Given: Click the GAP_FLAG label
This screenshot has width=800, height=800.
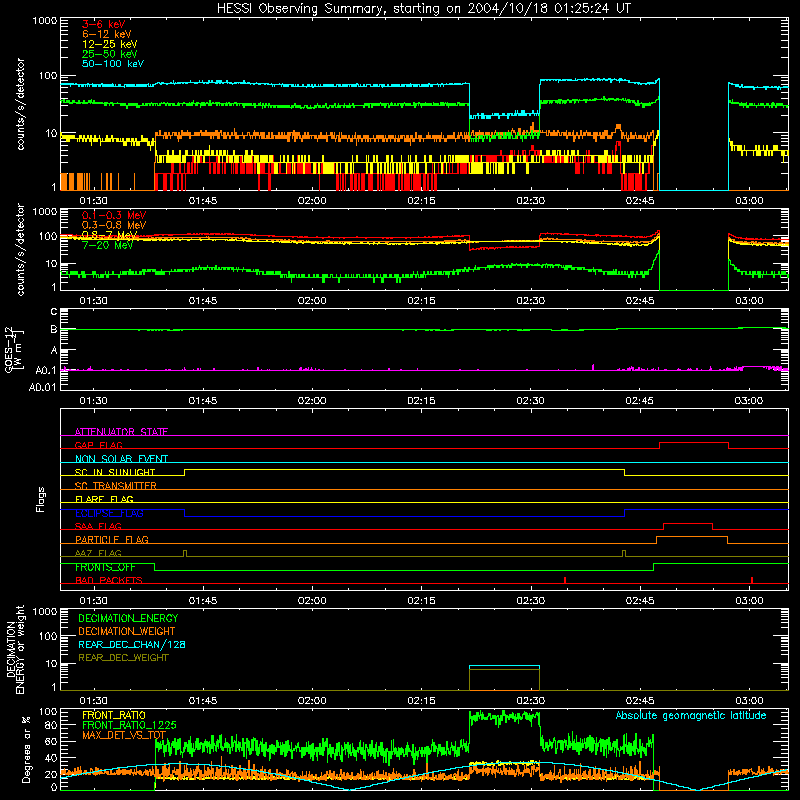Looking at the screenshot, I should pyautogui.click(x=98, y=445).
